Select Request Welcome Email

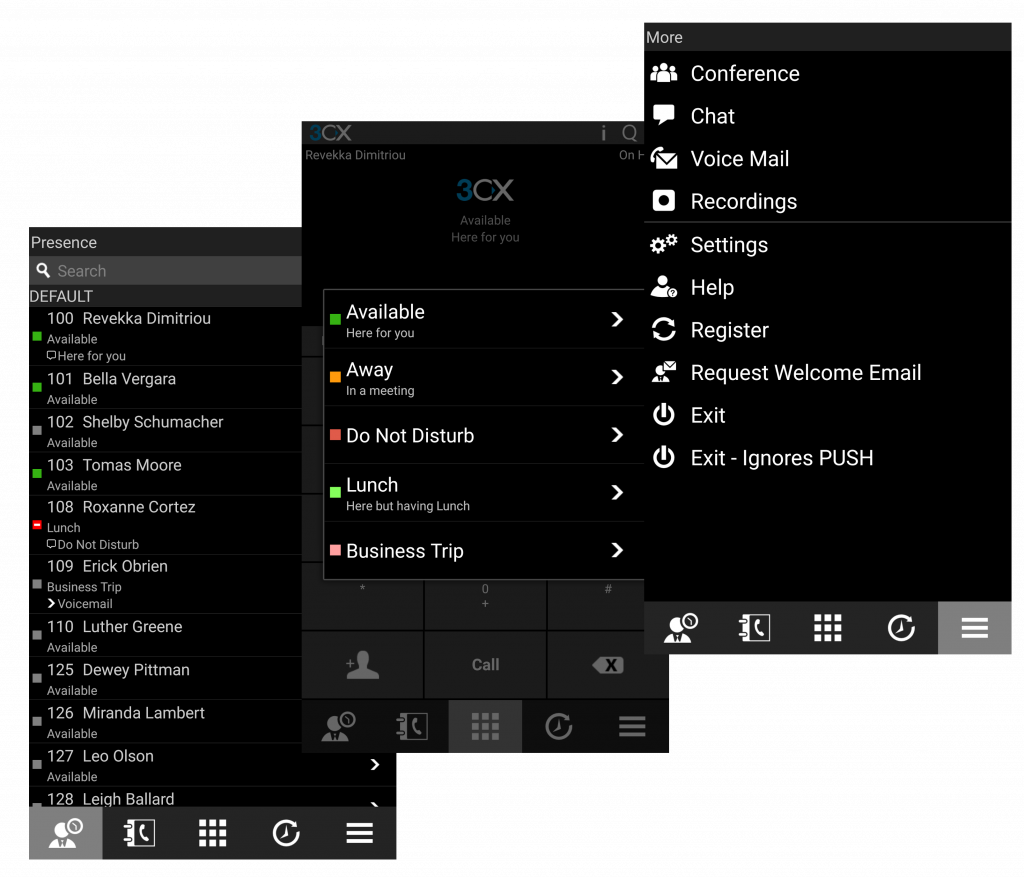point(827,372)
